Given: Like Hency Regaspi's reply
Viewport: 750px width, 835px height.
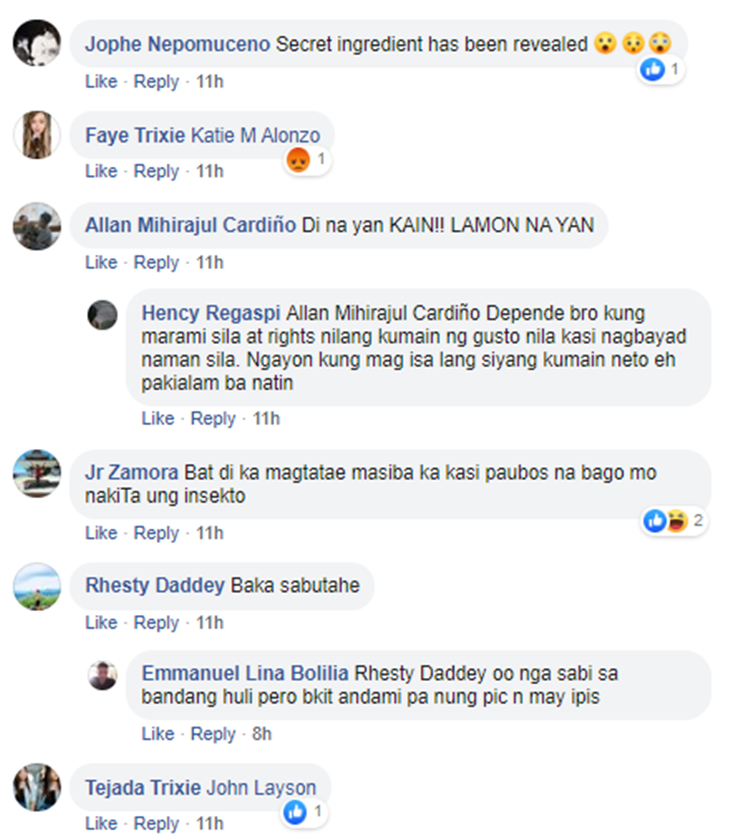Looking at the screenshot, I should coord(158,419).
